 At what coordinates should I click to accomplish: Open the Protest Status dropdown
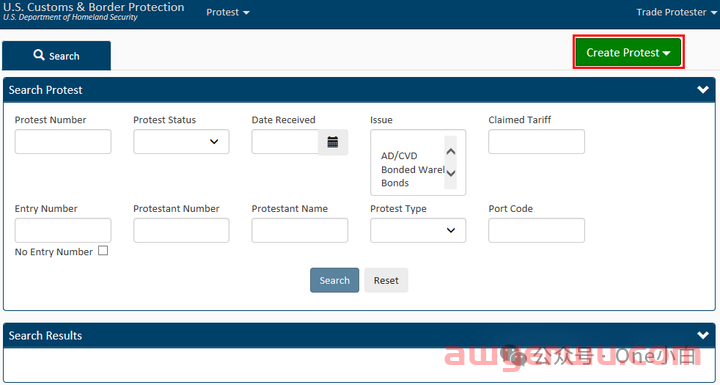click(181, 142)
